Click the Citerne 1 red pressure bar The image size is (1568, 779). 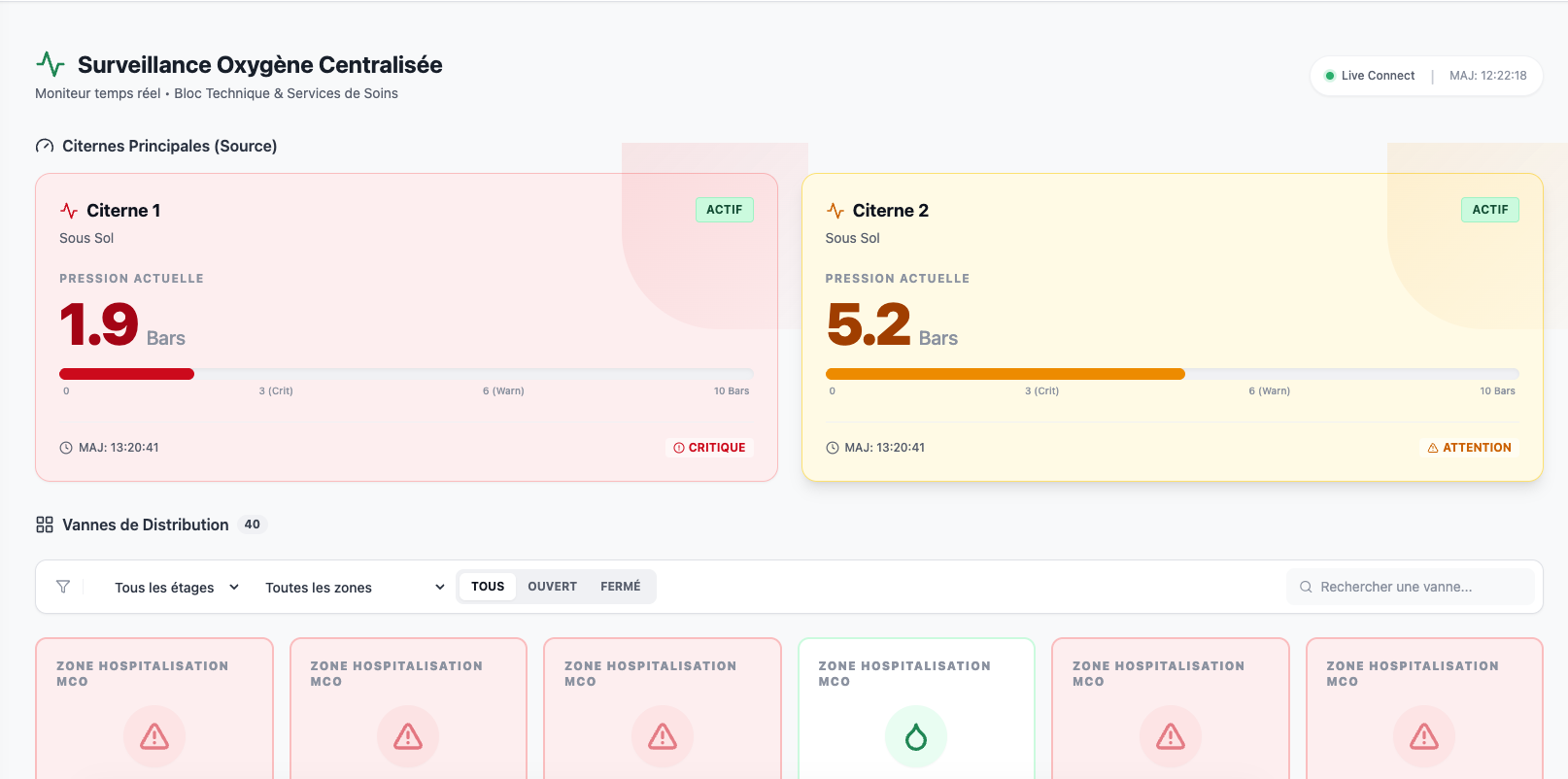click(x=126, y=374)
